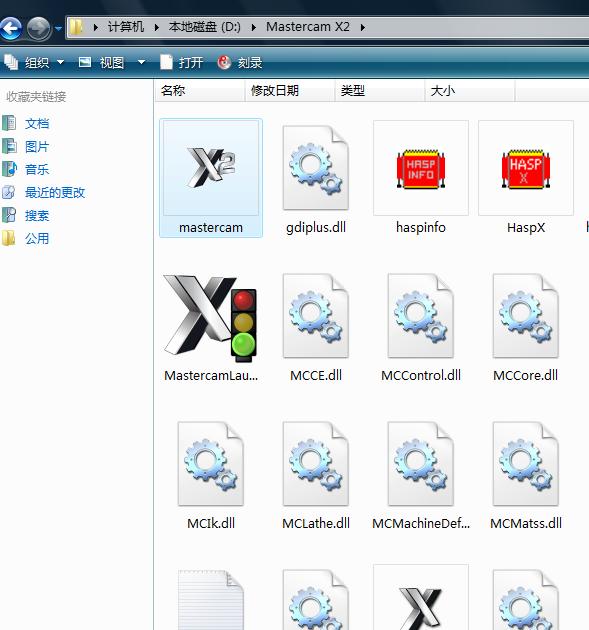This screenshot has width=589, height=630.
Task: Expand the arrow after 本地磁盘 (D:)
Action: (x=254, y=27)
